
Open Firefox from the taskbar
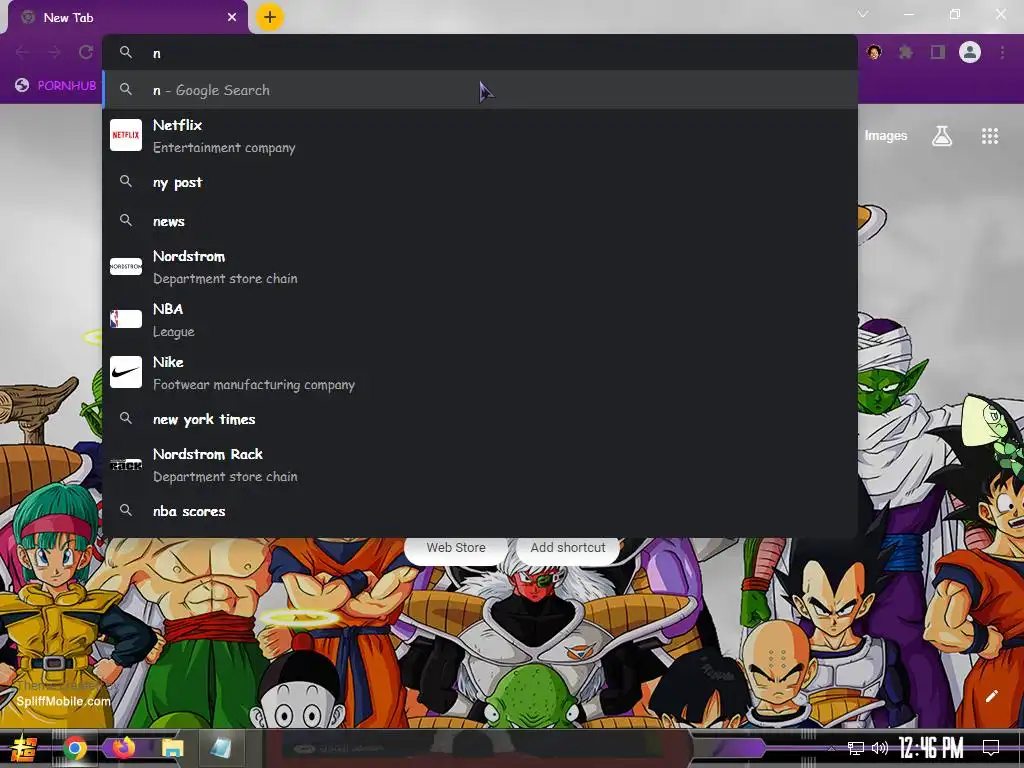(123, 747)
